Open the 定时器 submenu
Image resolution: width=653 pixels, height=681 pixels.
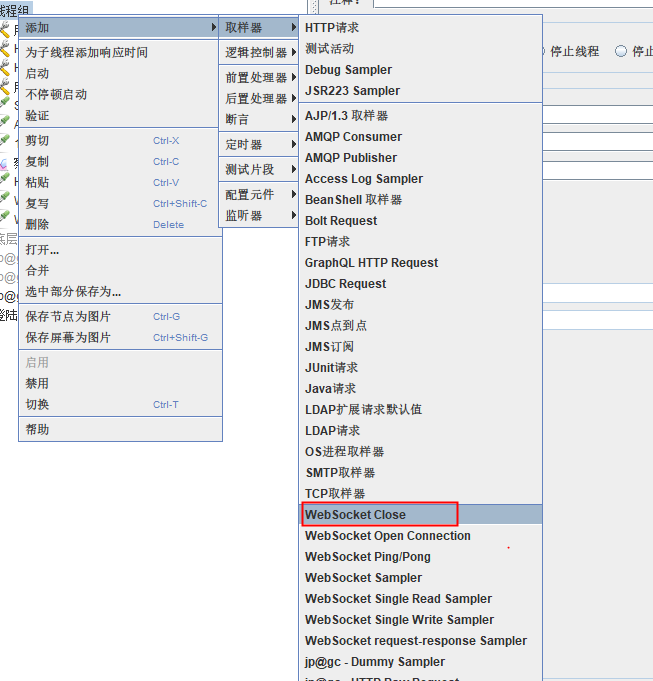tap(245, 145)
